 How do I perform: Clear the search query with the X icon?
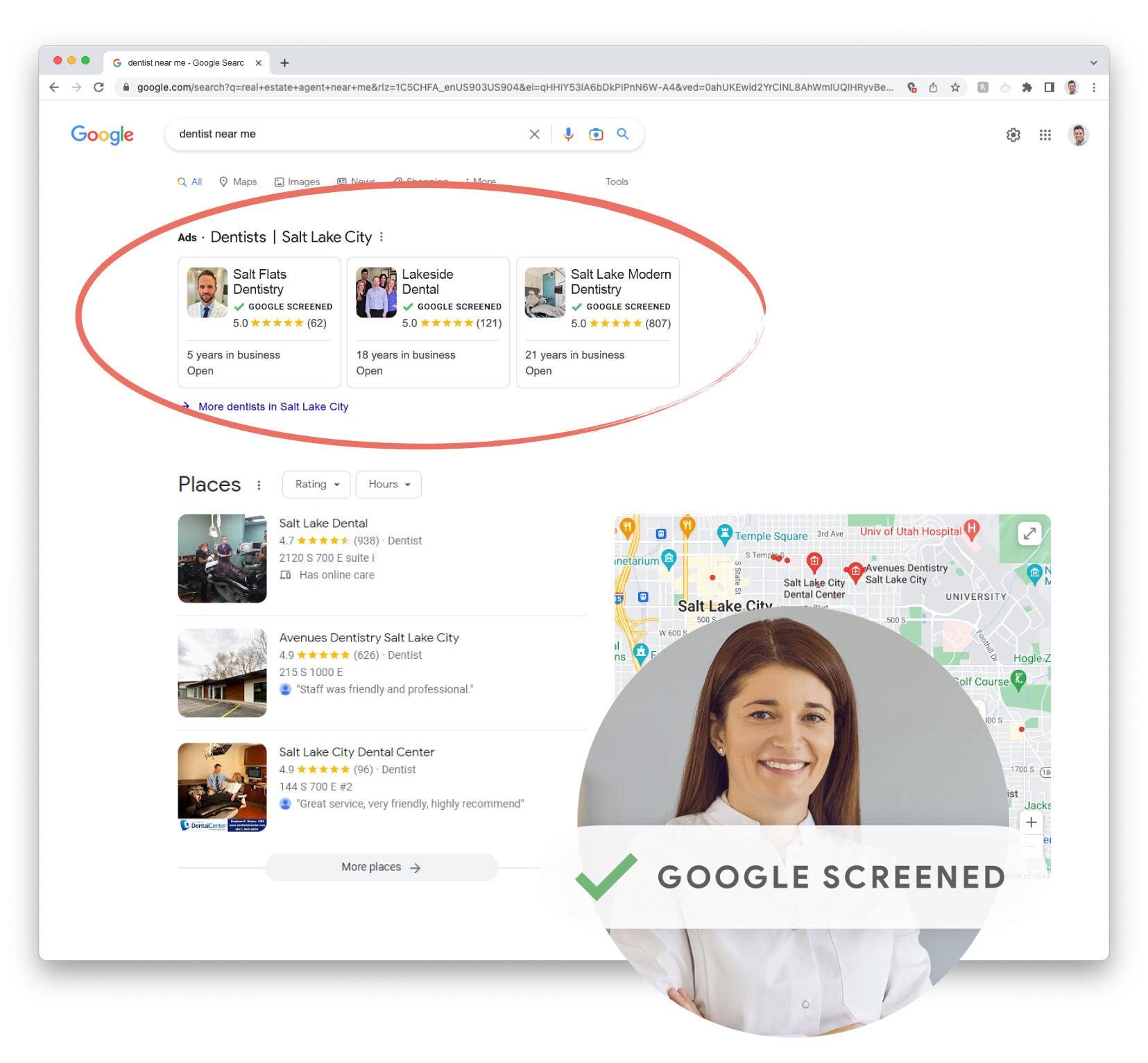point(534,134)
